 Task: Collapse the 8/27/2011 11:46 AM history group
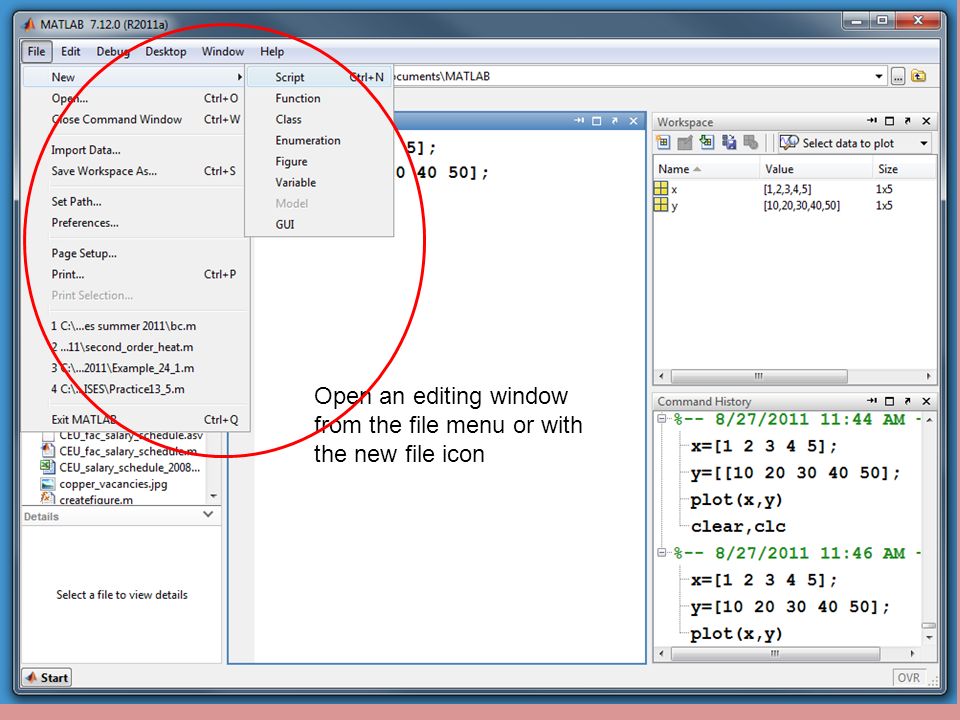[x=661, y=552]
